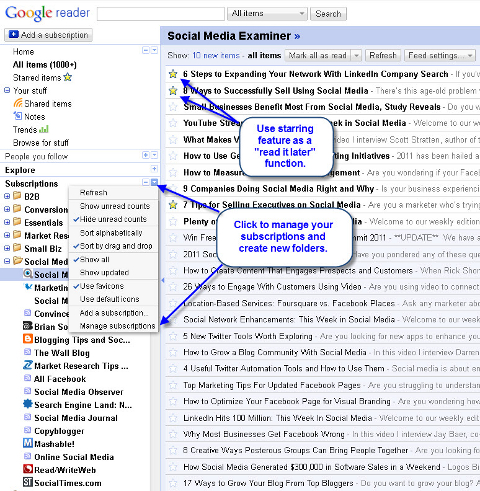Screen dimensions: 480x491
Task: Open the Home link in sidebar
Action: click(23, 51)
